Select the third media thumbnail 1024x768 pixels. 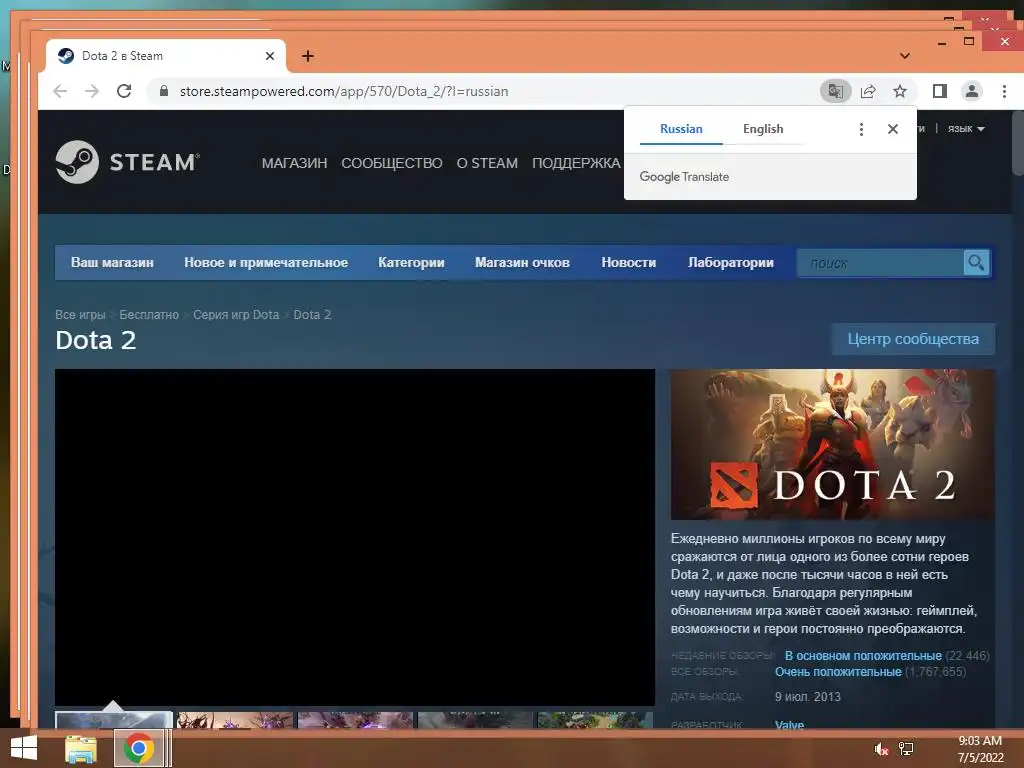pos(355,720)
